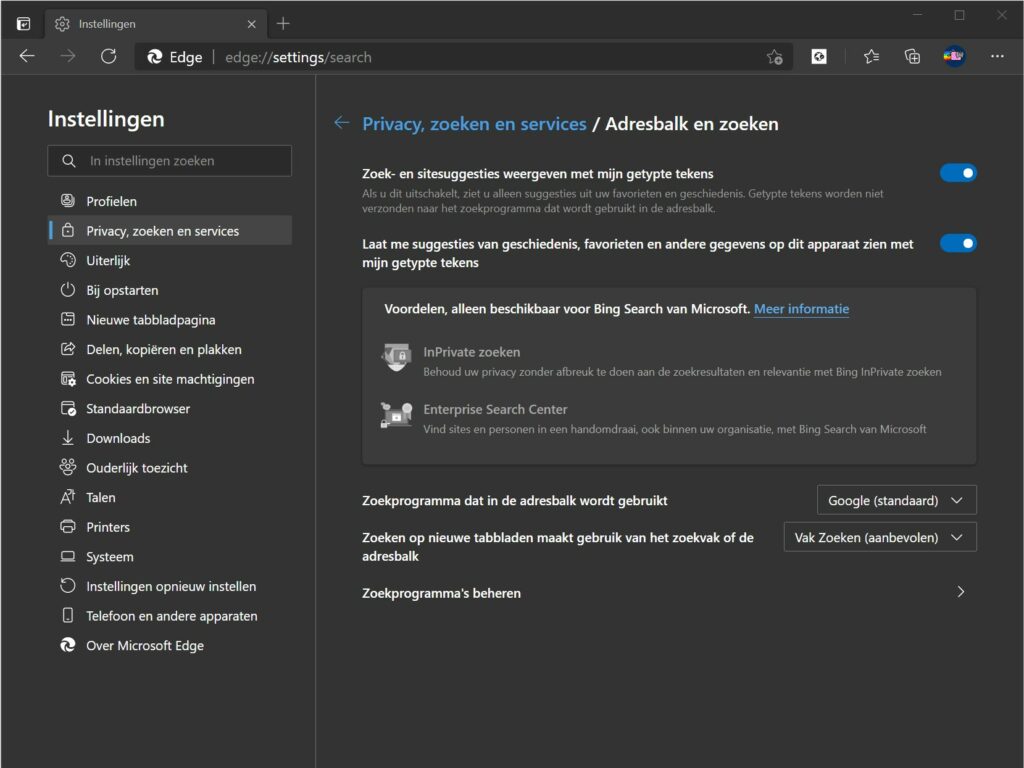Image resolution: width=1024 pixels, height=768 pixels.
Task: Click the extension icon beside address bar
Action: coord(819,57)
